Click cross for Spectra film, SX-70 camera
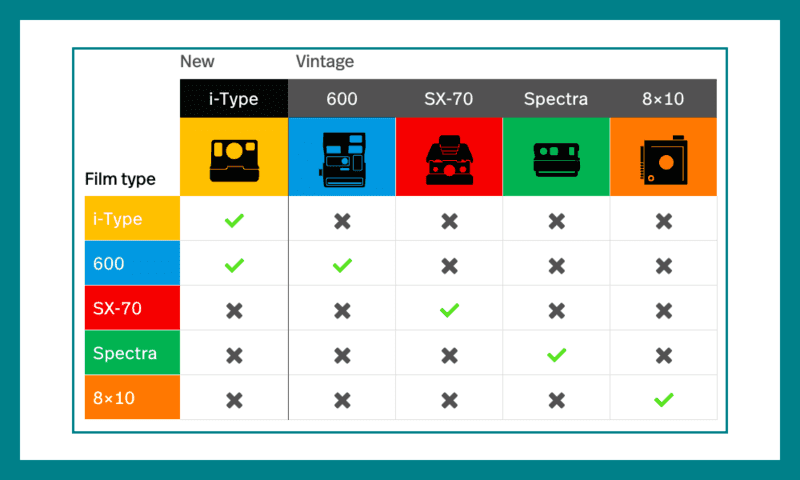This screenshot has width=800, height=480. click(449, 355)
